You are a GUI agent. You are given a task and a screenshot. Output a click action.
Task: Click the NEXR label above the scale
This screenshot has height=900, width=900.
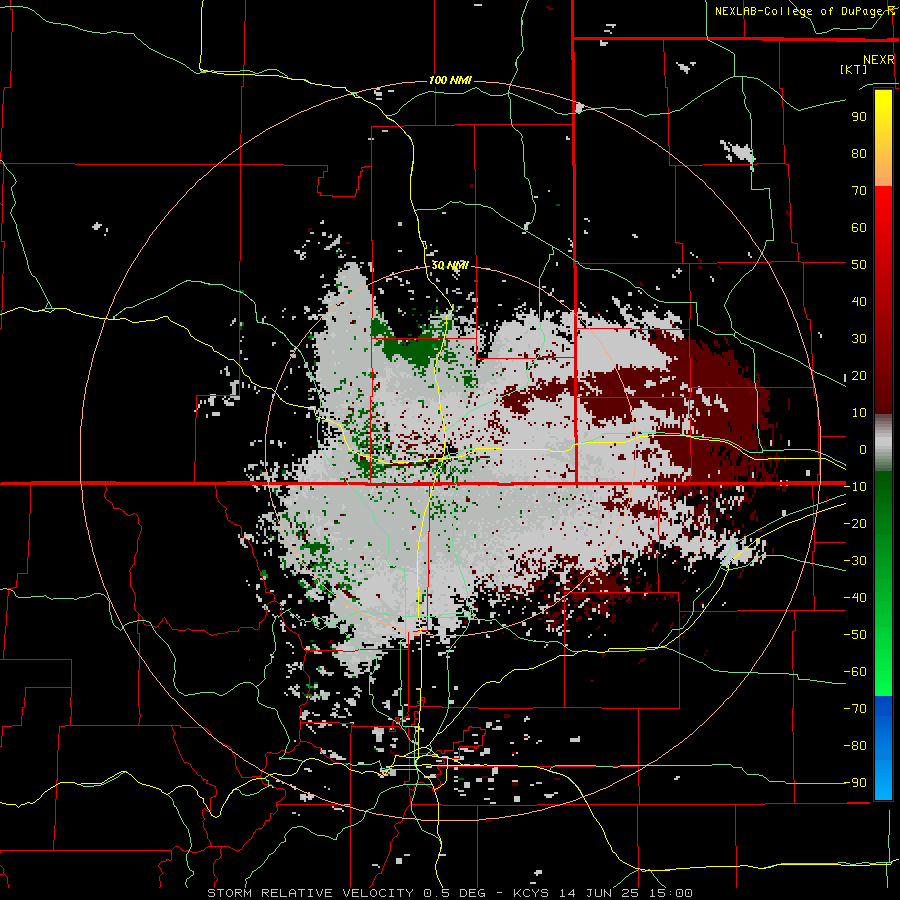tap(878, 60)
